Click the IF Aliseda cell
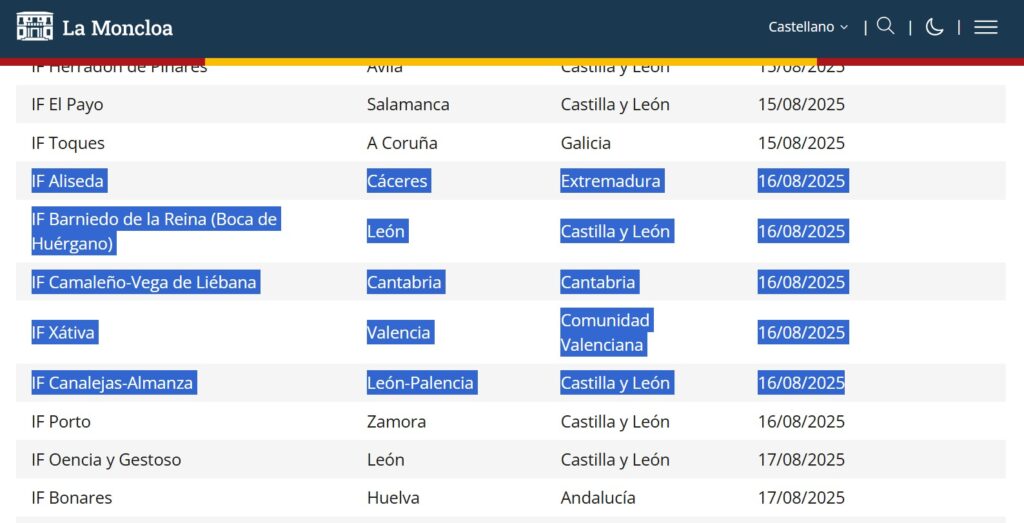Image resolution: width=1024 pixels, height=523 pixels. click(68, 181)
